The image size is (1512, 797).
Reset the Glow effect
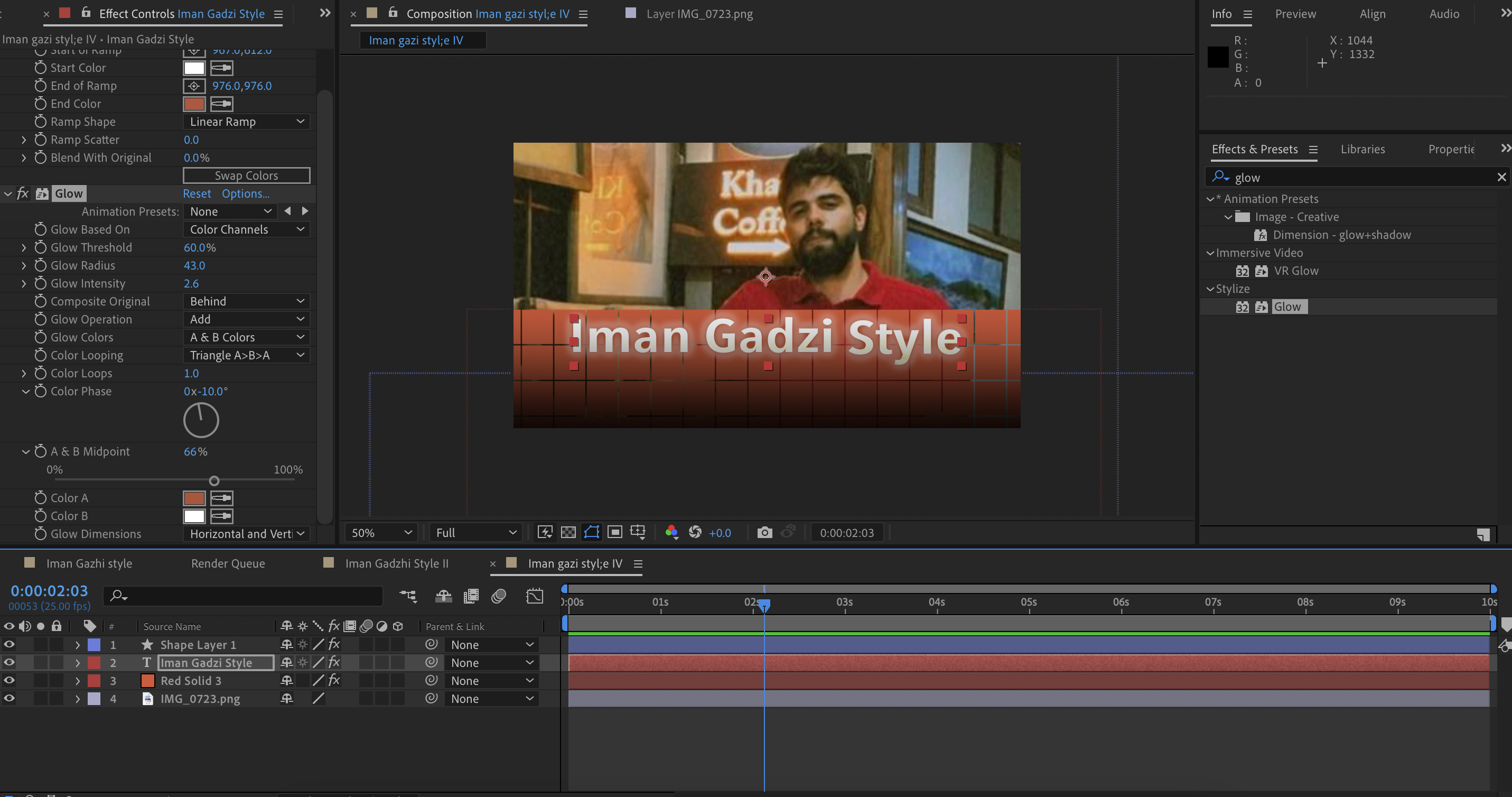(x=197, y=193)
